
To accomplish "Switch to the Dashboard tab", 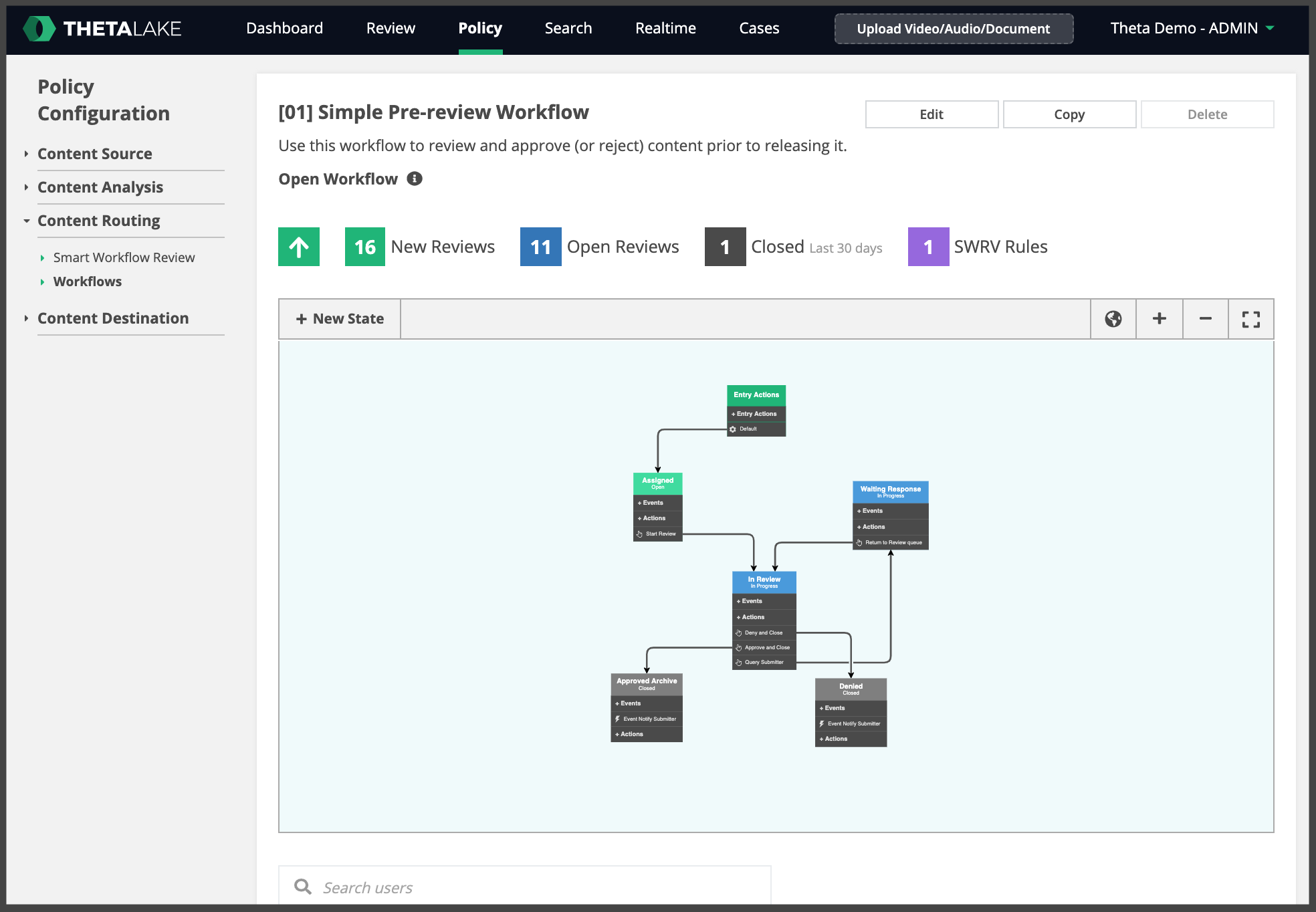I will click(284, 28).
